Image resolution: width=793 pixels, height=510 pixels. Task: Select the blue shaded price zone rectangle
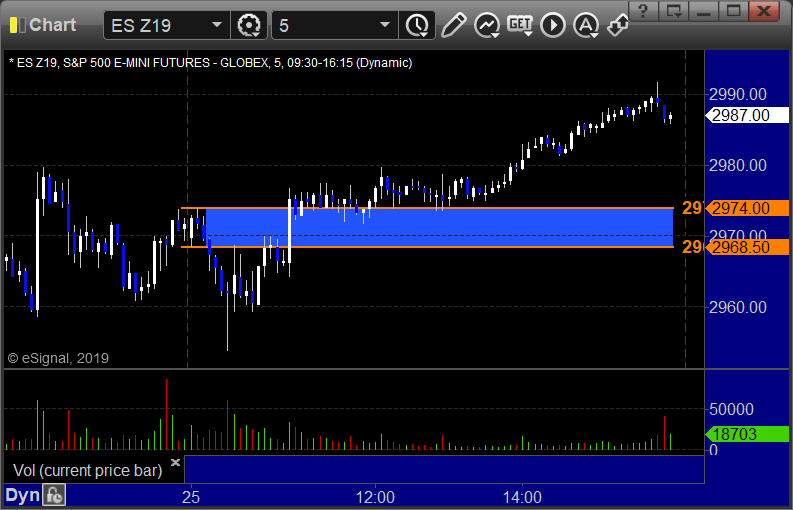click(x=439, y=228)
